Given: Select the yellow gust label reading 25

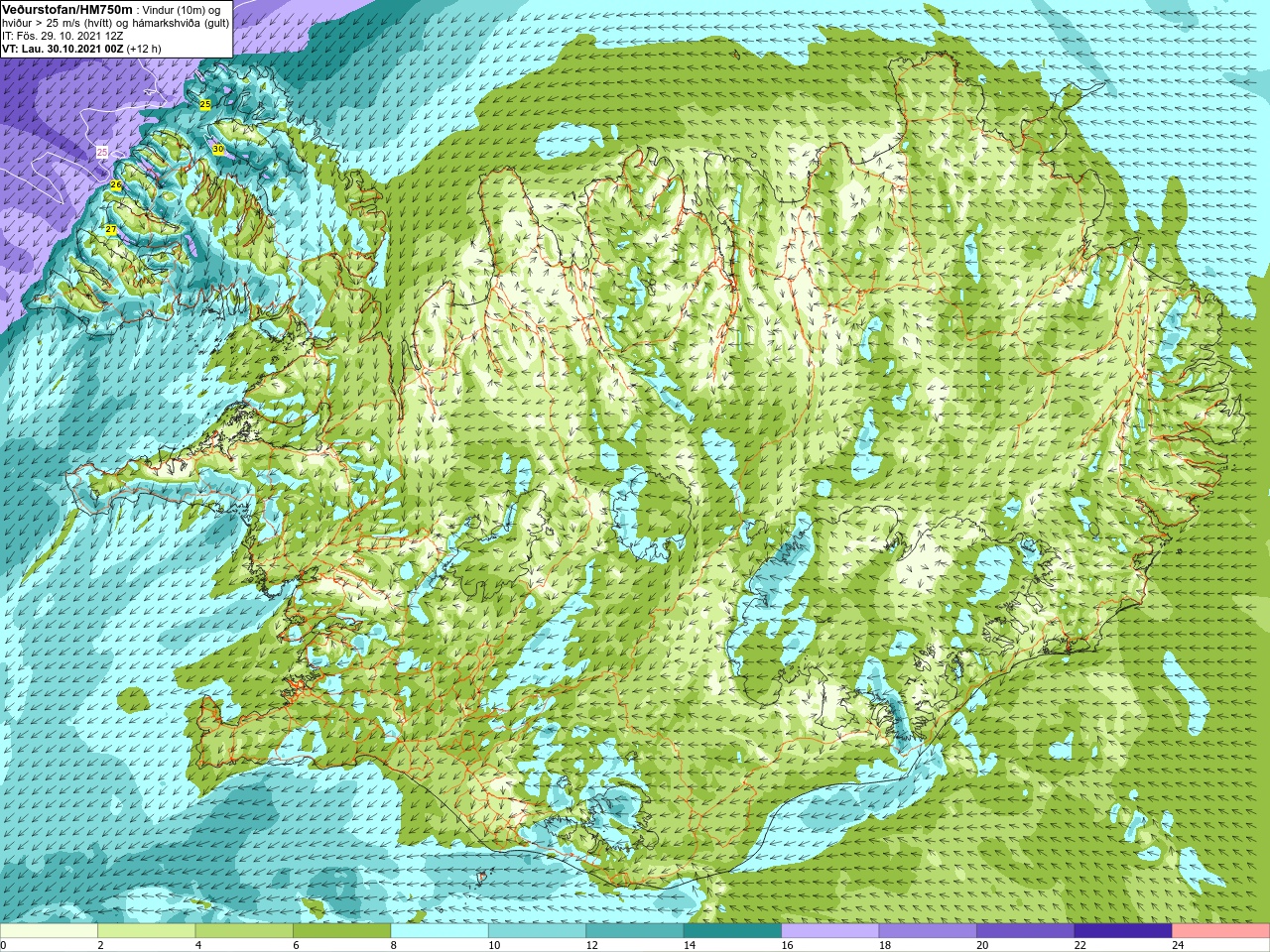Looking at the screenshot, I should click(x=205, y=104).
